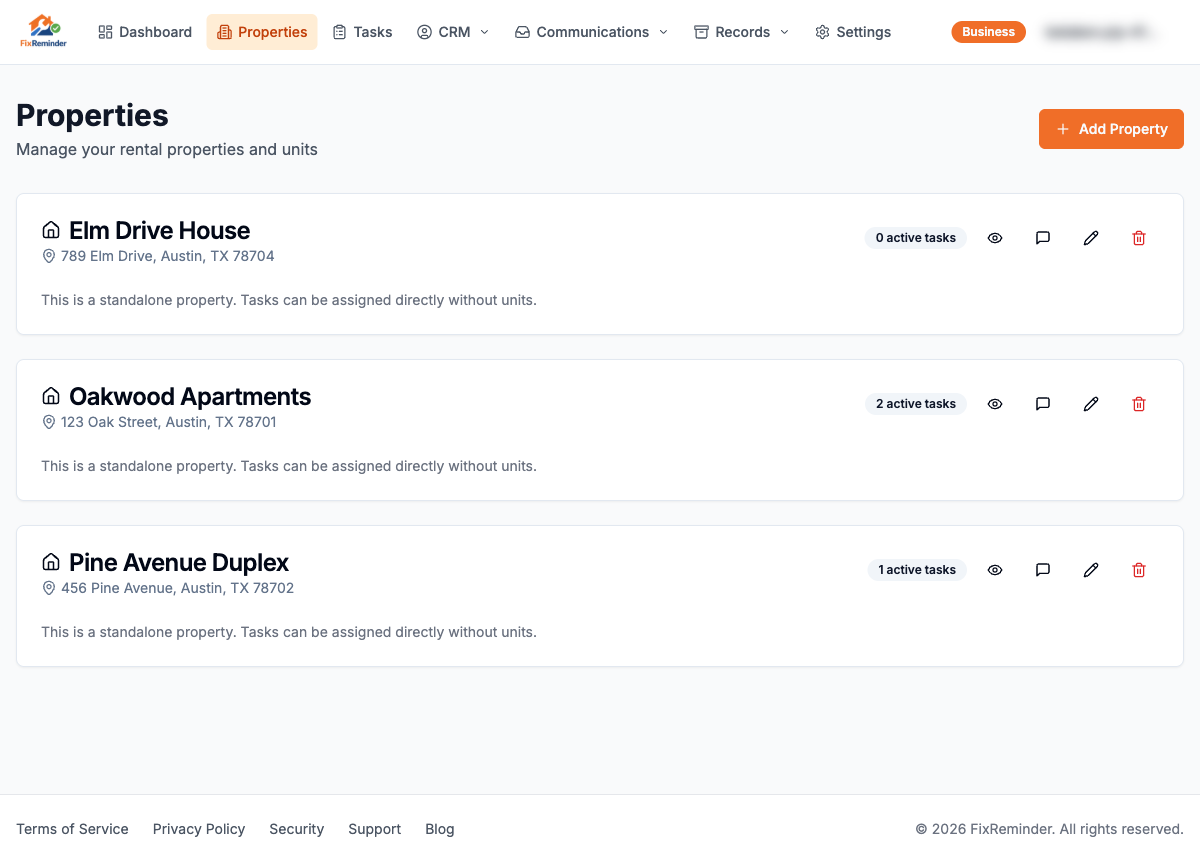Click the Business plan badge
The image size is (1200, 863).
pos(988,31)
